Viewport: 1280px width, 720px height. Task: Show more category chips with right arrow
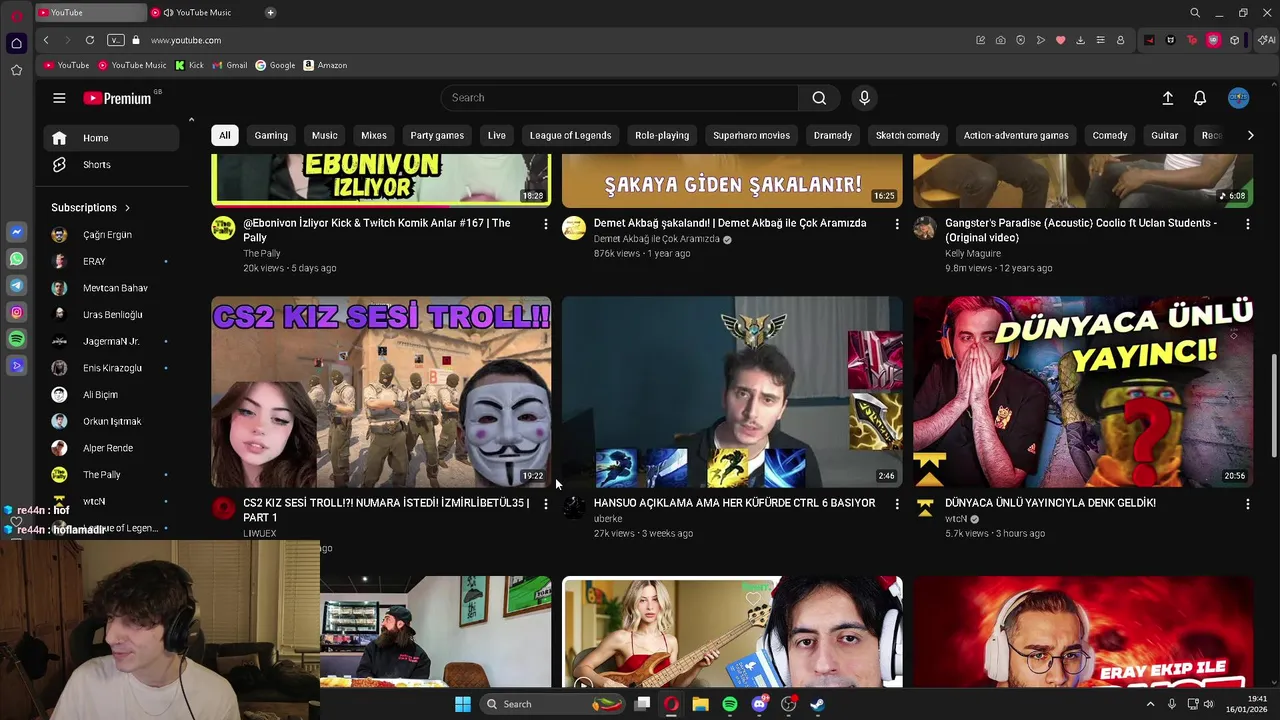[1250, 135]
